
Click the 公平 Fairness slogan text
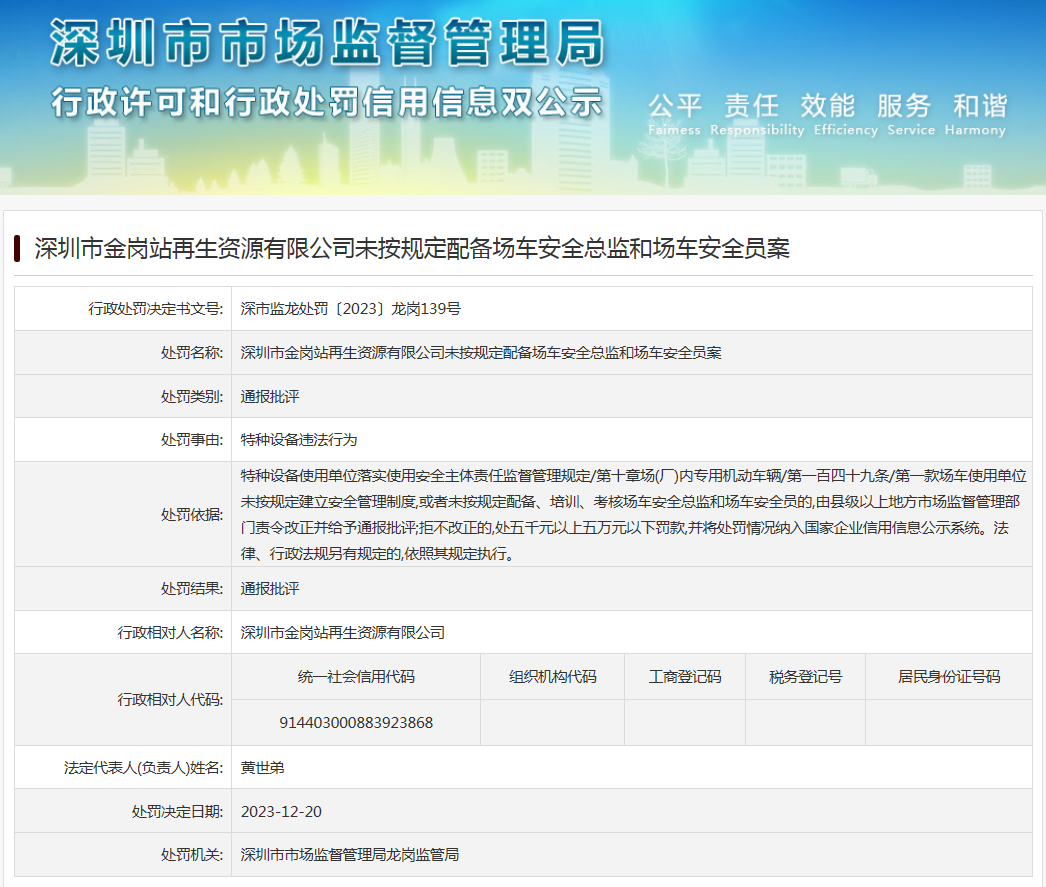(x=674, y=115)
